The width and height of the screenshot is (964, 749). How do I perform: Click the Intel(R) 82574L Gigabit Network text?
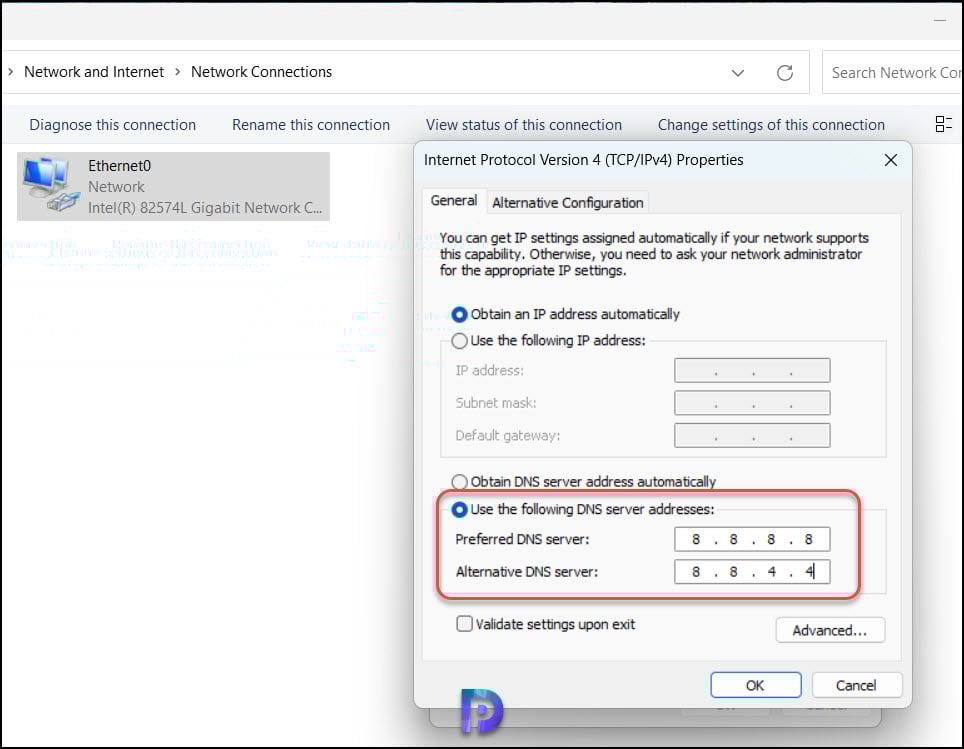pyautogui.click(x=205, y=208)
